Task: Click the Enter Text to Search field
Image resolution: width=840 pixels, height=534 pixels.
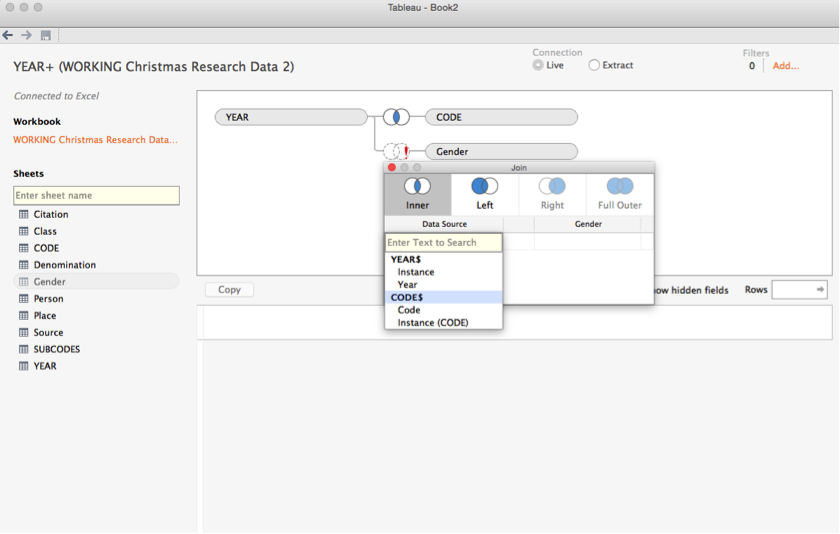Action: (x=444, y=243)
